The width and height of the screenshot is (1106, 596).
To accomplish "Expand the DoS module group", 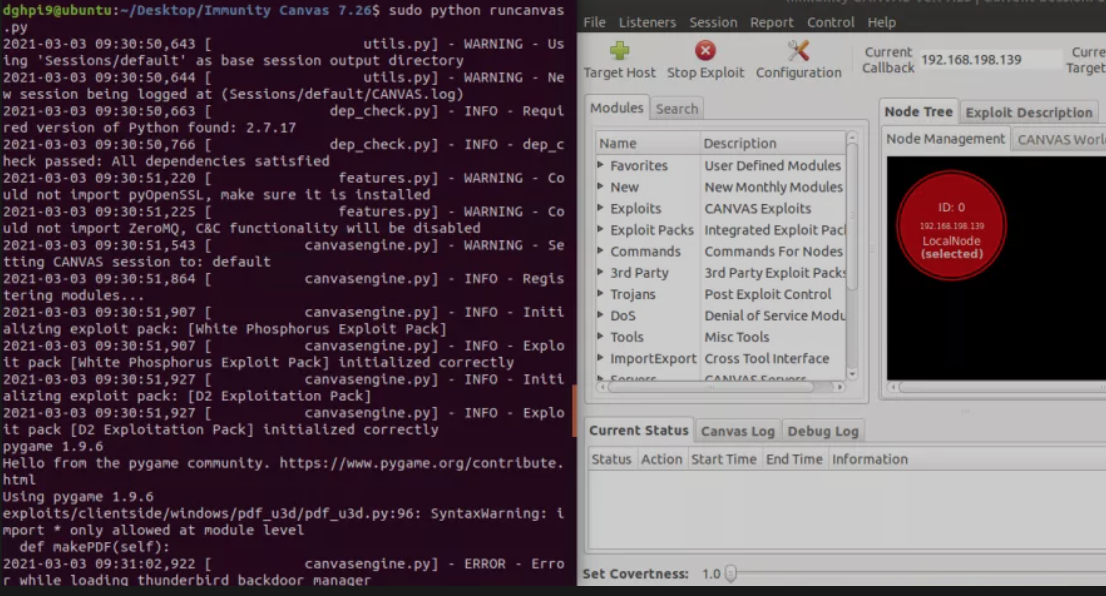I will [x=600, y=315].
